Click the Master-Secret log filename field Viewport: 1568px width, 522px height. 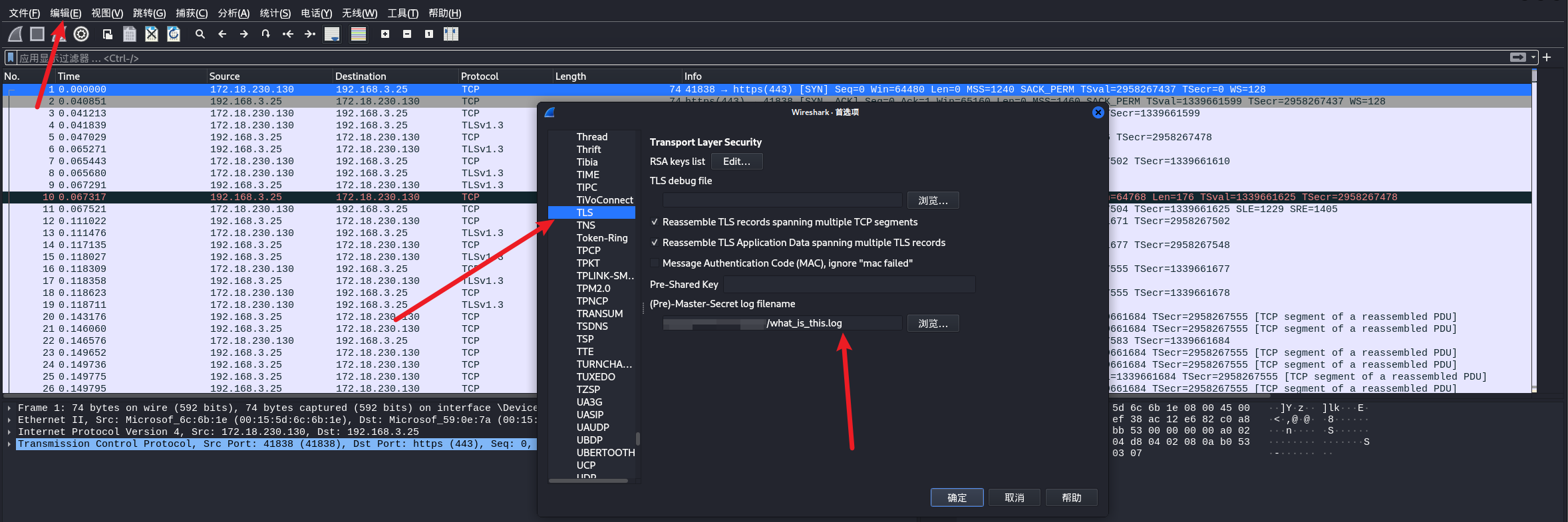click(x=782, y=323)
